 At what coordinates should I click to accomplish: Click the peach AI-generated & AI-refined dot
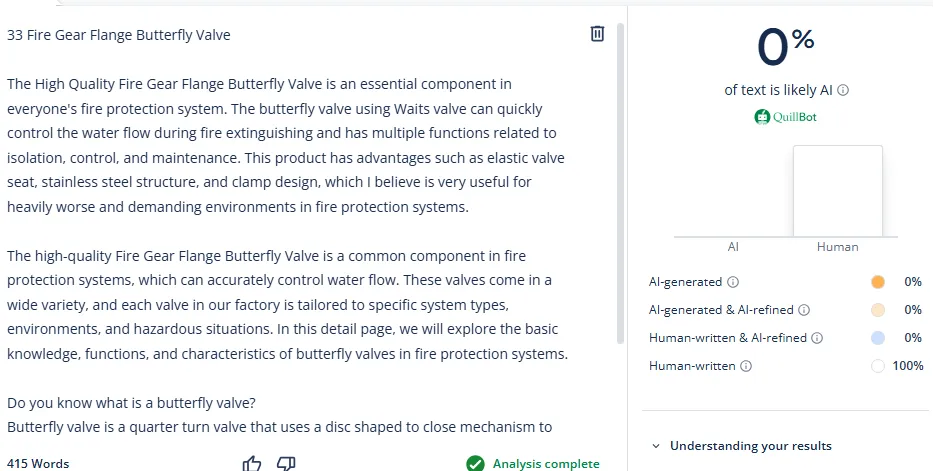pyautogui.click(x=878, y=310)
